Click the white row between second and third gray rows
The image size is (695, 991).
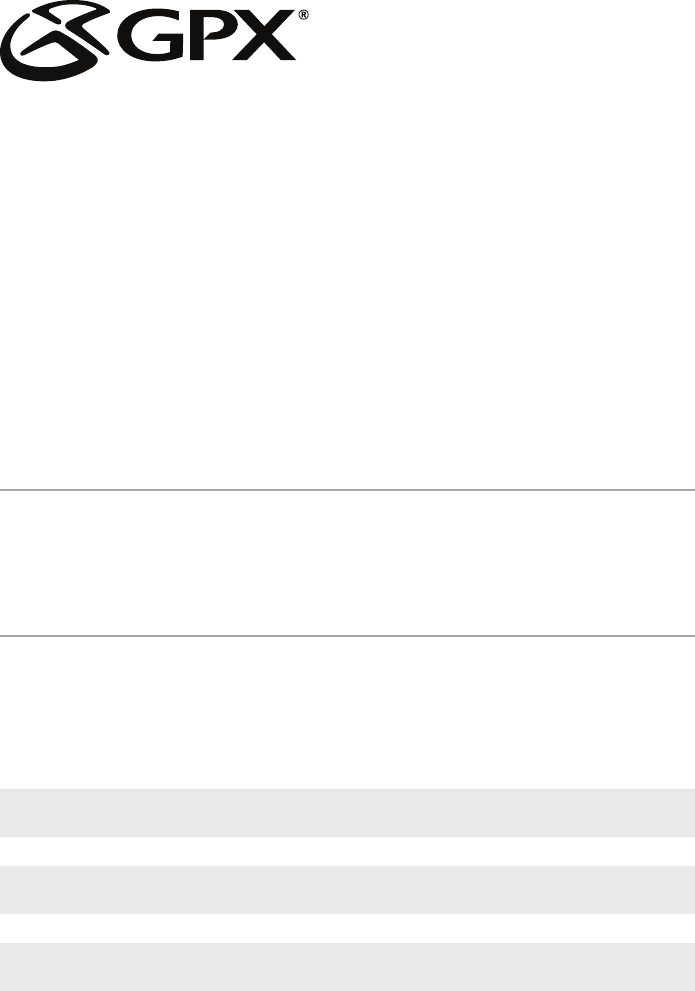347,928
